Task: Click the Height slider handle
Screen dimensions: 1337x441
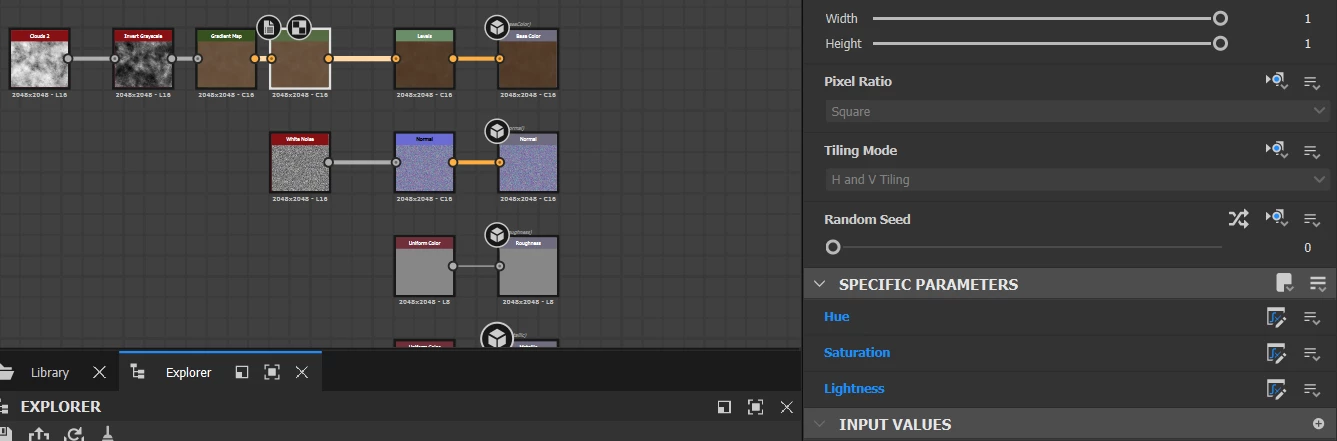Action: (1220, 43)
